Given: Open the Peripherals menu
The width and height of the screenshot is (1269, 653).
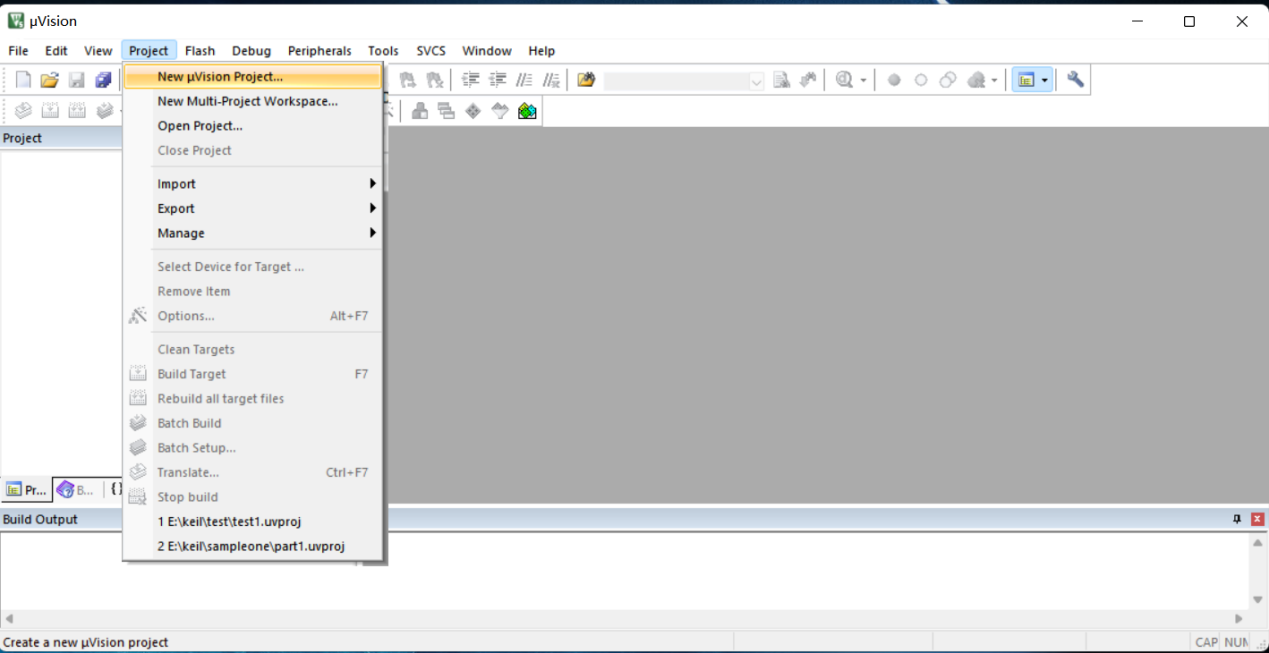Looking at the screenshot, I should (x=320, y=51).
